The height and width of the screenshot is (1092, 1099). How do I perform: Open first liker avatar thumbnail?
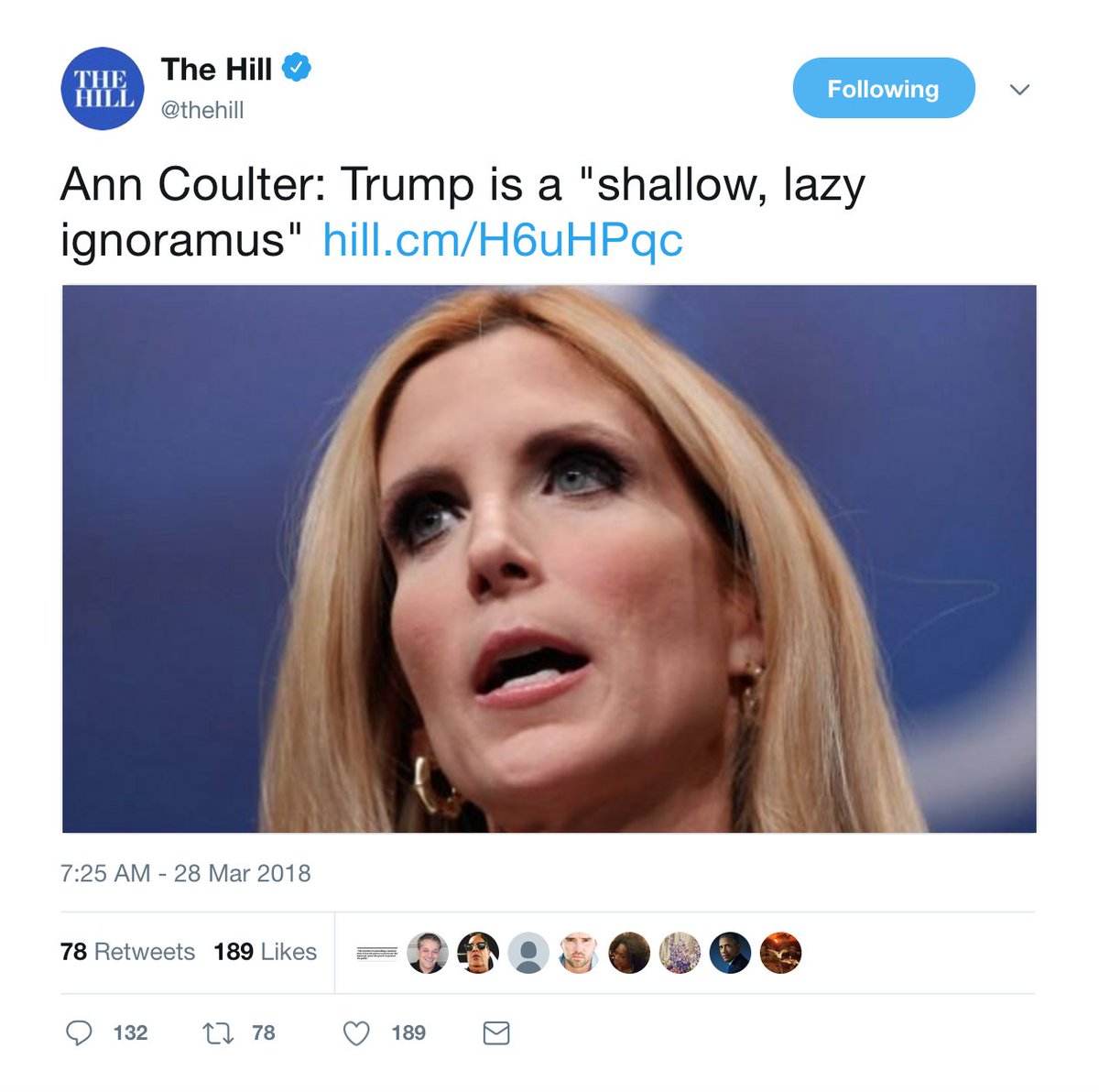376,953
